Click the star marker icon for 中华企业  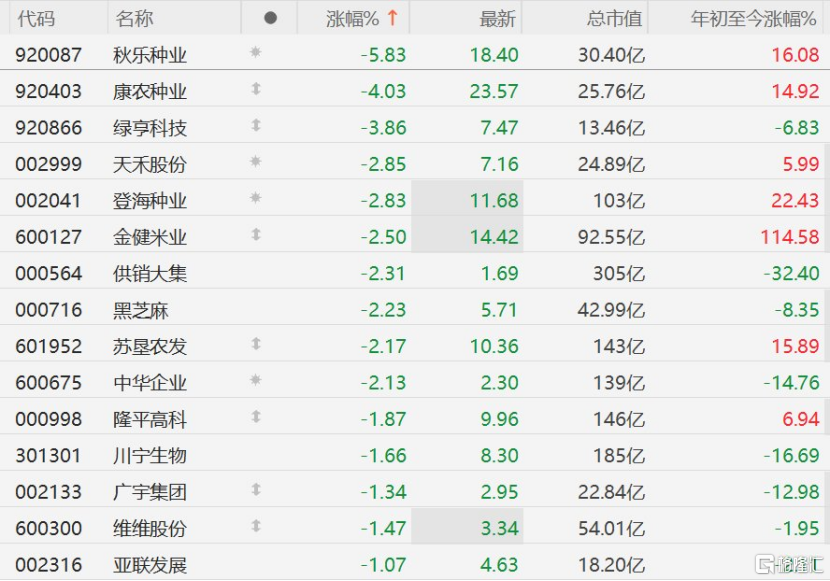pos(256,380)
